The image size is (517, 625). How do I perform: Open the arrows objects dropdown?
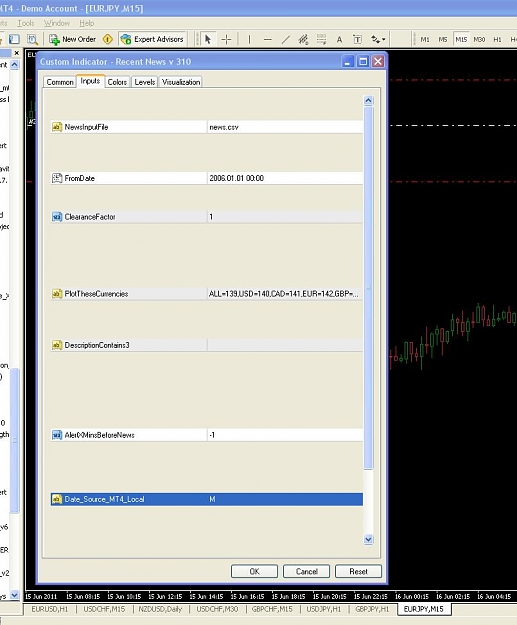(378, 39)
